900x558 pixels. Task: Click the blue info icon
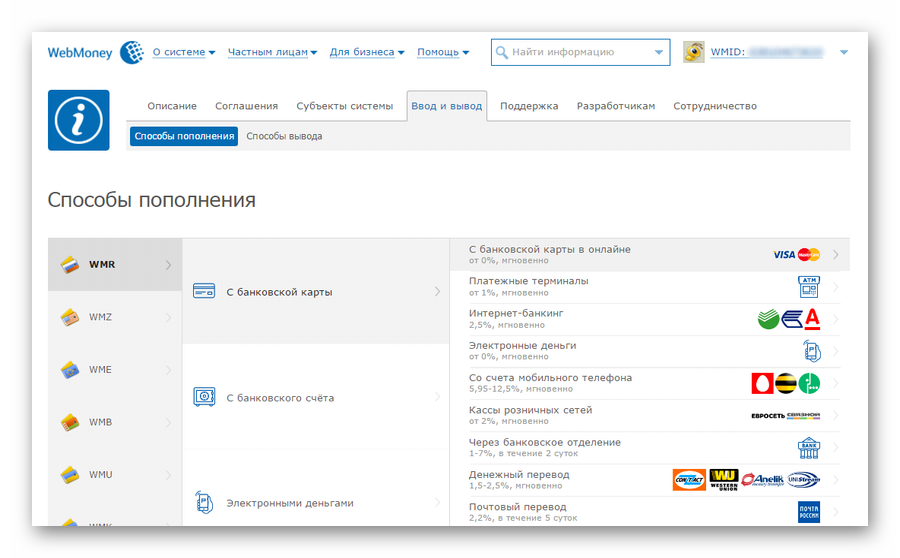tap(79, 120)
